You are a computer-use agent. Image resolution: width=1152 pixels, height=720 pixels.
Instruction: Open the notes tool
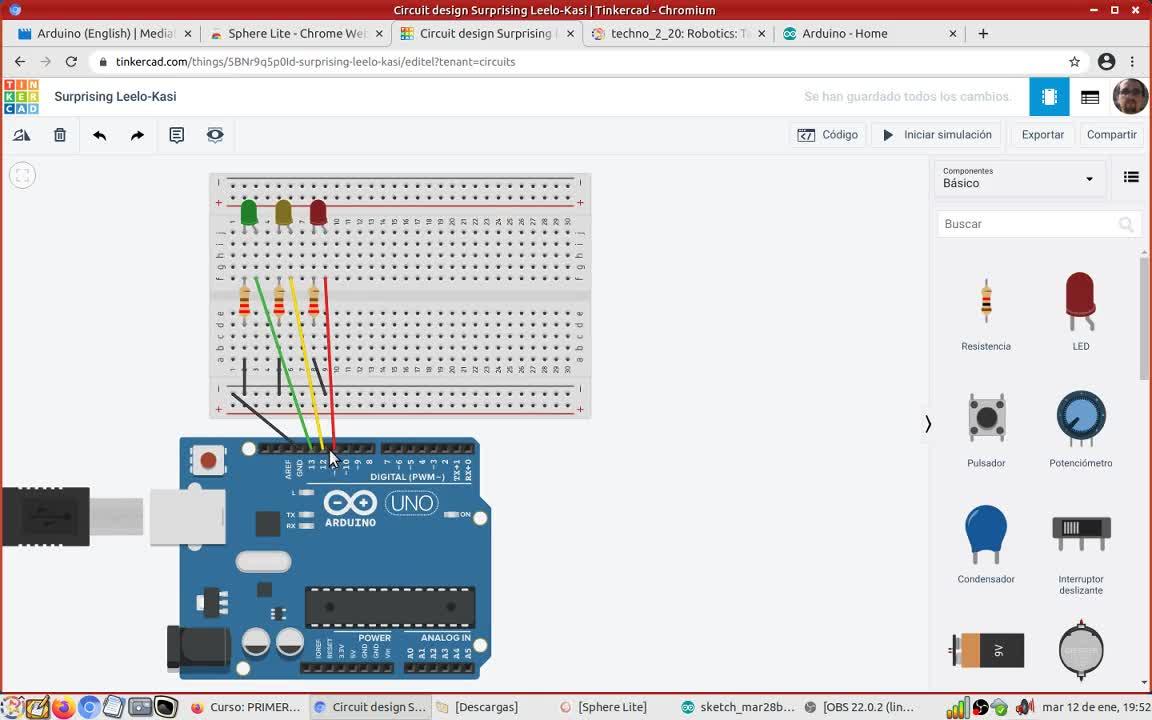(x=177, y=135)
